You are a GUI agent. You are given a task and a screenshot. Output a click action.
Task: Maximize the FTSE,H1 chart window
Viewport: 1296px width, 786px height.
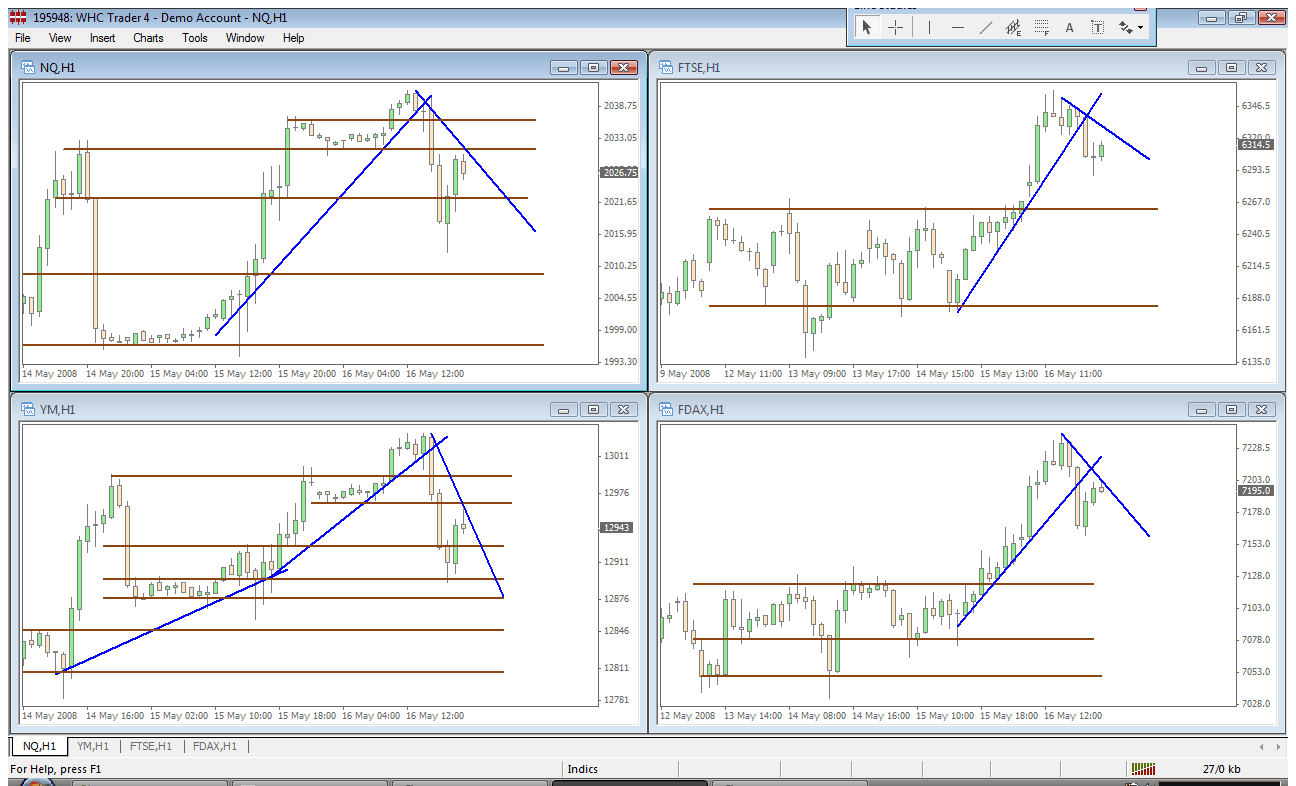[1232, 67]
